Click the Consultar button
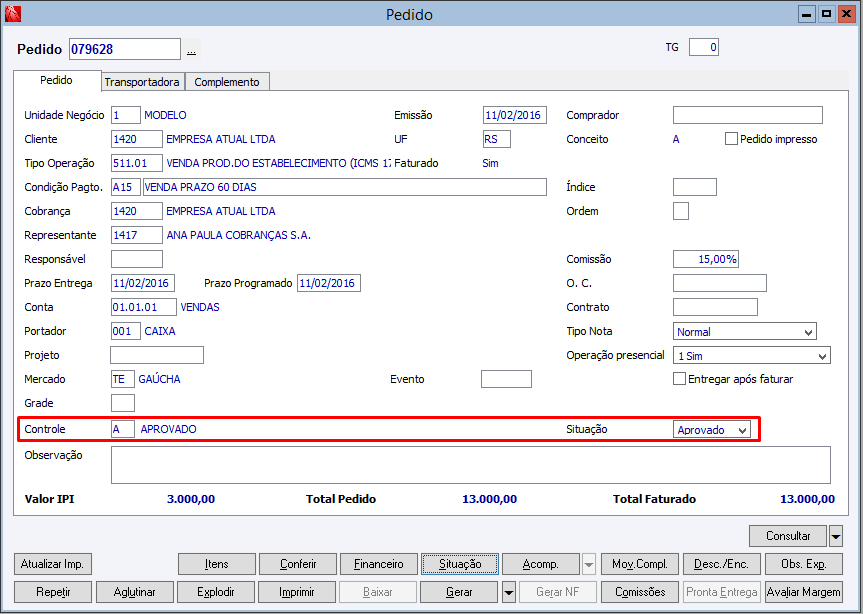The height and width of the screenshot is (614, 863). (x=788, y=535)
